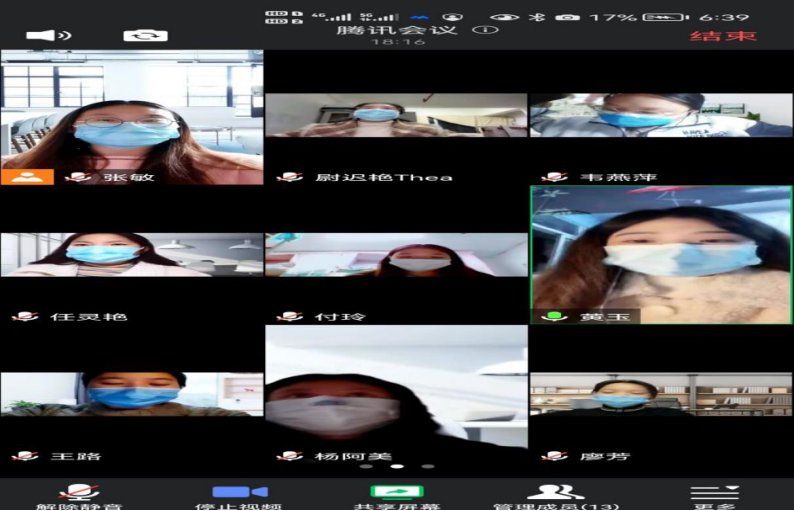Open meeting info icon beside 腾讯会议 title
Viewport: 794px width, 511px height.
(x=485, y=29)
